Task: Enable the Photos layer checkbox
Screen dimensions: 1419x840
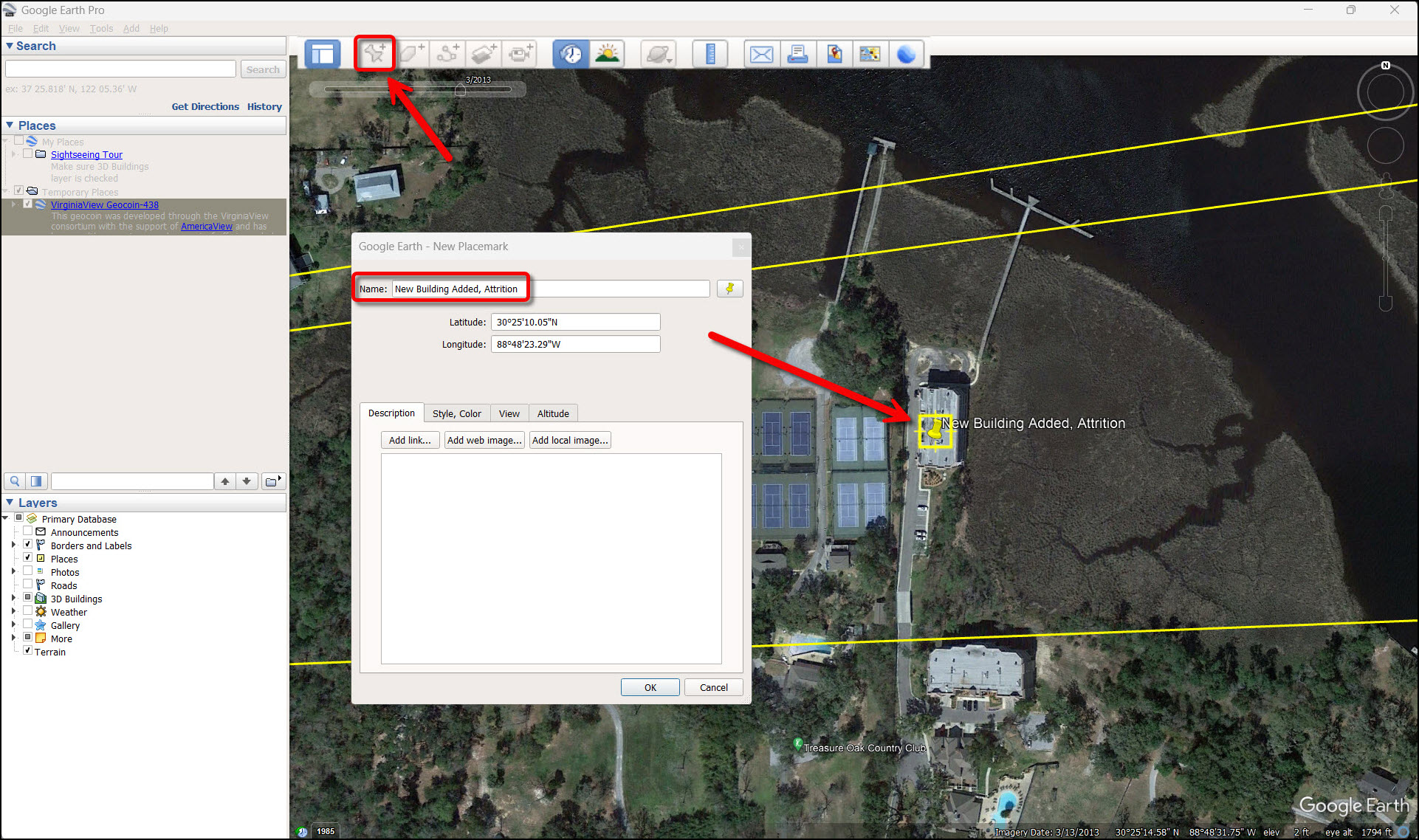Action: 27,571
